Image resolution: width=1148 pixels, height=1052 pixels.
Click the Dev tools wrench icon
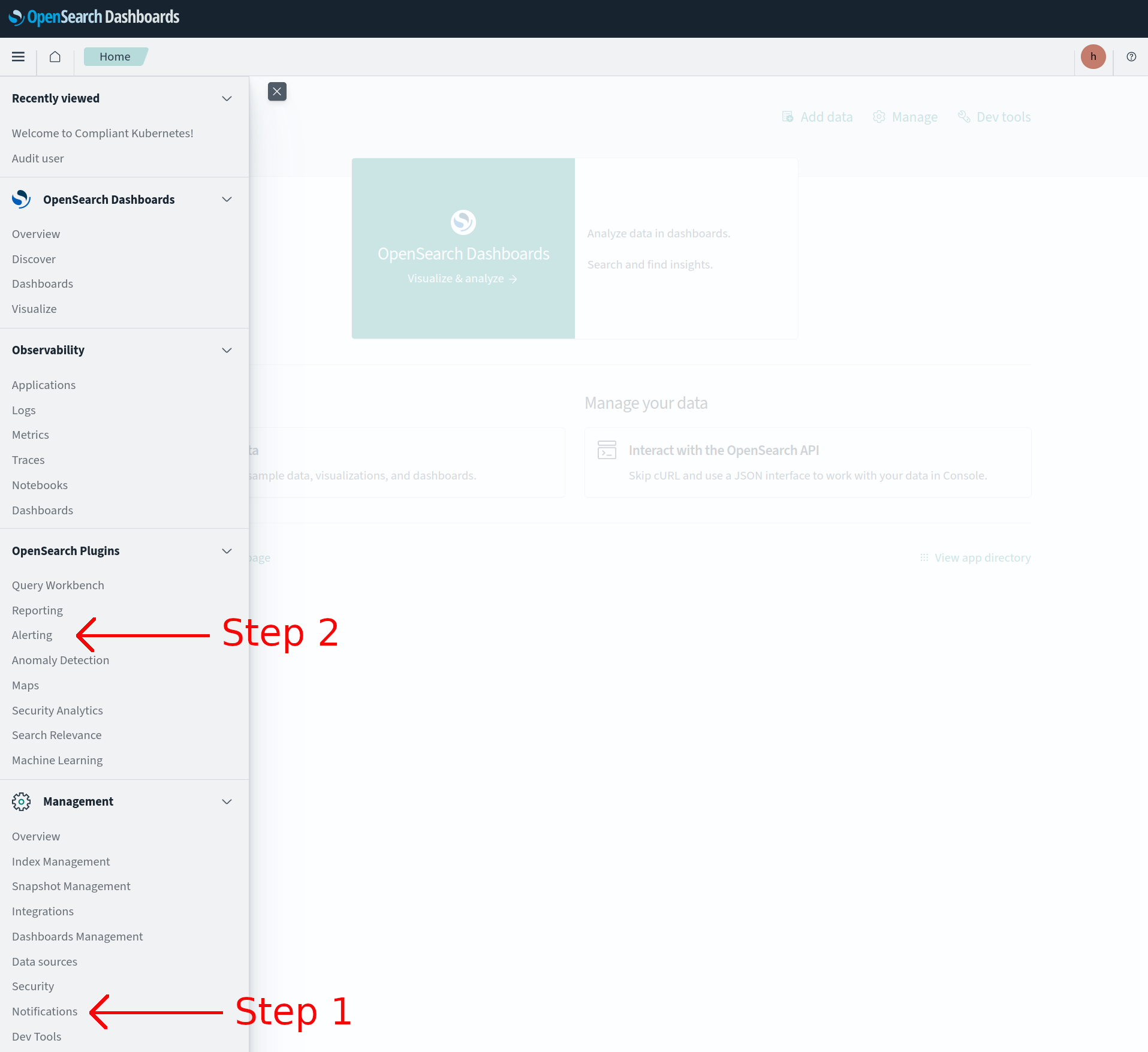[x=964, y=117]
